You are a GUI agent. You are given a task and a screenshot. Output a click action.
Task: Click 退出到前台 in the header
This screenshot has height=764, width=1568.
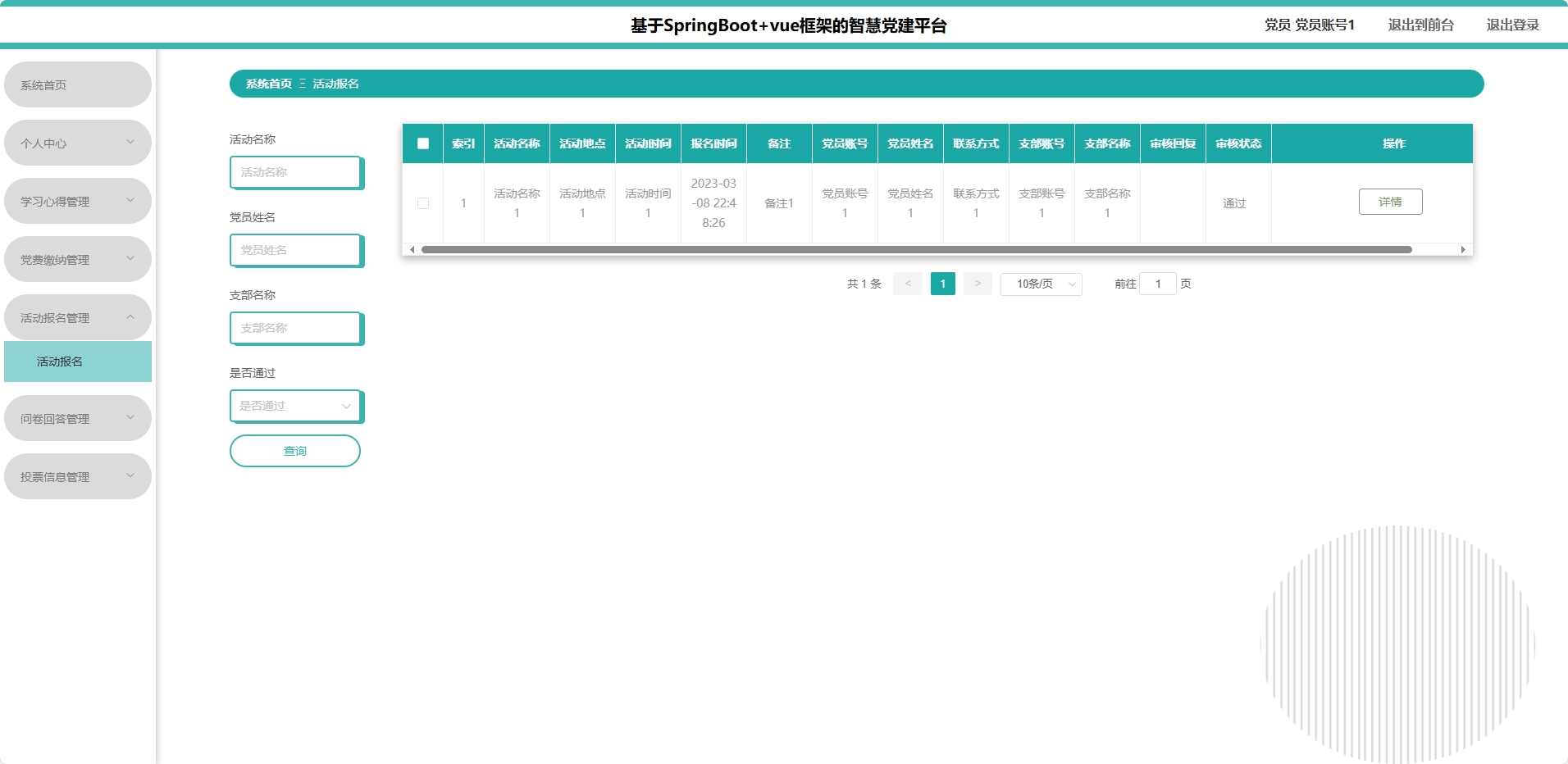click(1420, 25)
